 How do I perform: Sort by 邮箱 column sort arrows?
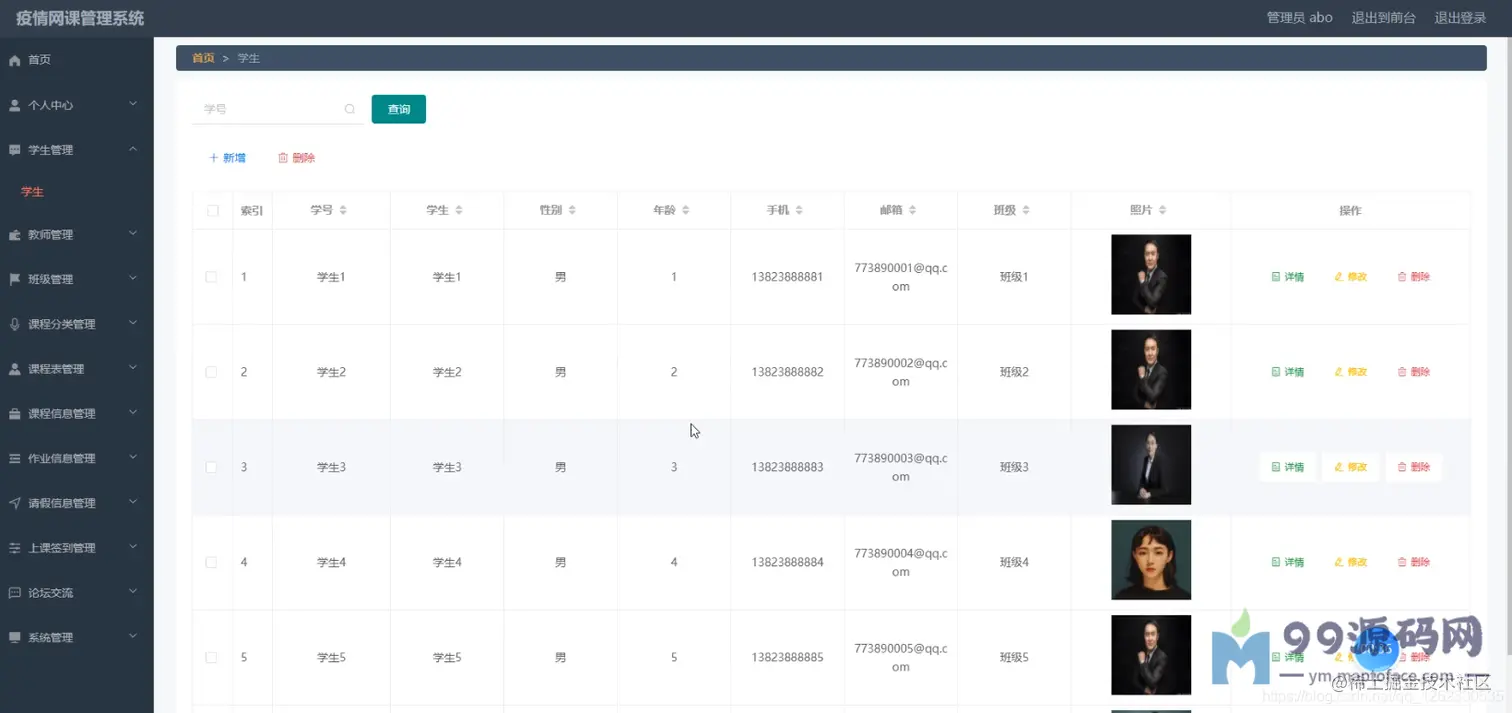click(913, 210)
